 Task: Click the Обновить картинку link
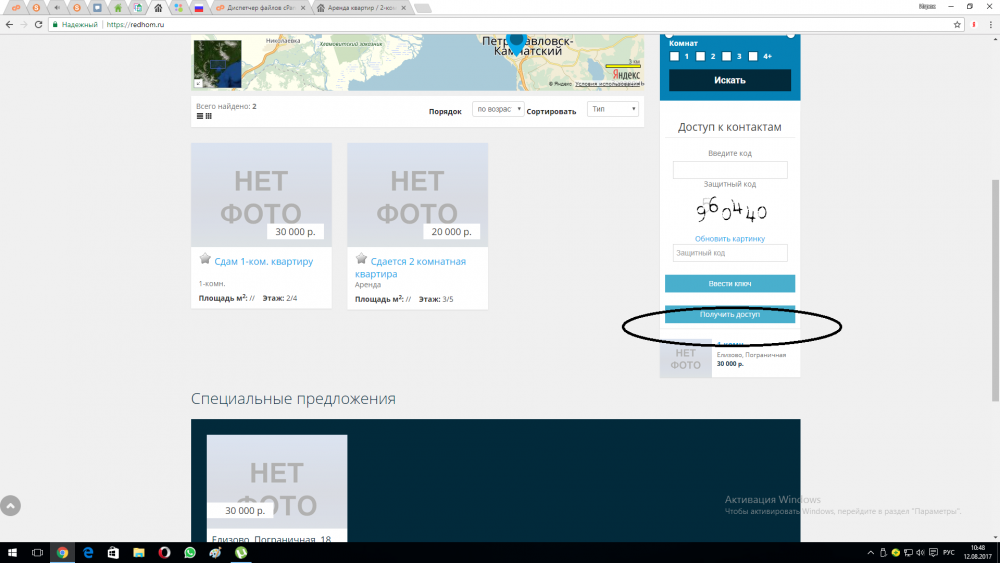pos(730,239)
